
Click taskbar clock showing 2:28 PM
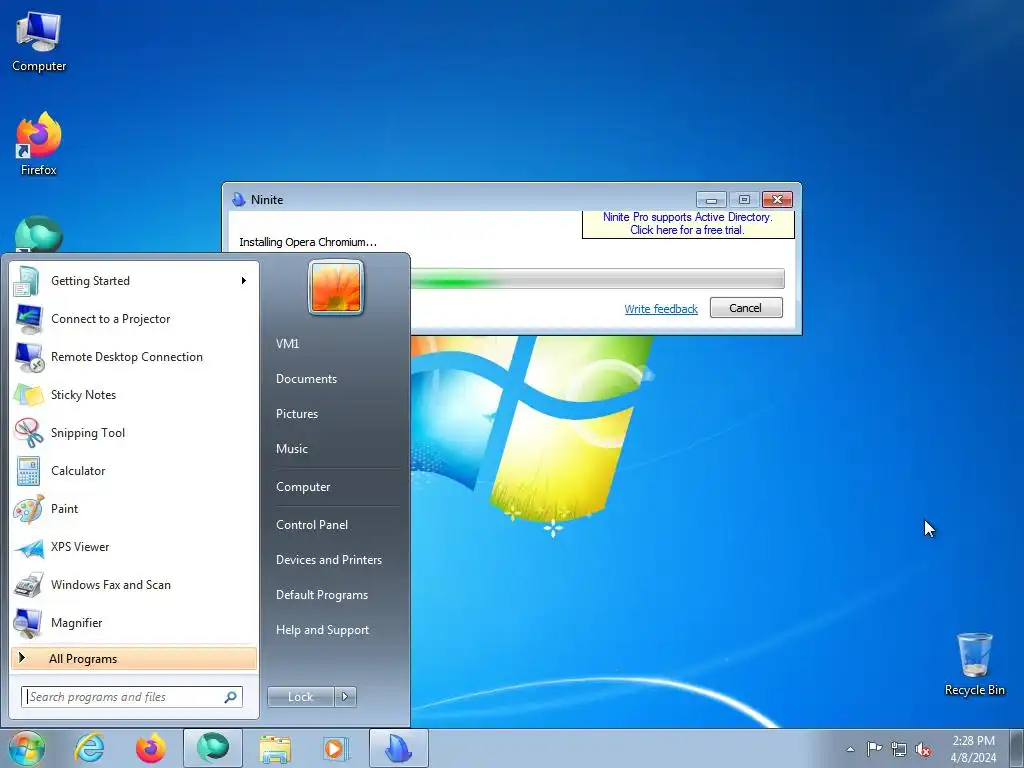[x=973, y=749]
